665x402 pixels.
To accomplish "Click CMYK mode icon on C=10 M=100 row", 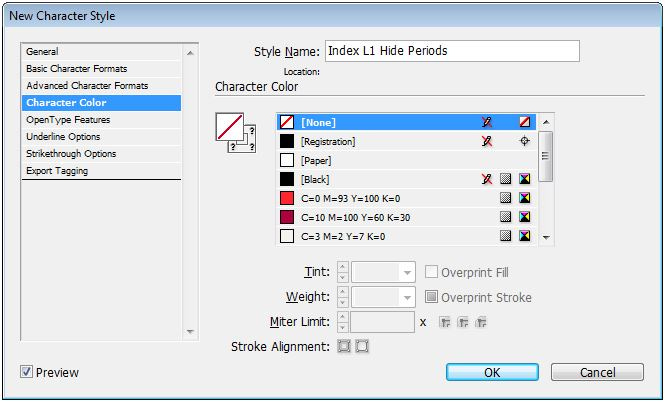I will coord(525,217).
